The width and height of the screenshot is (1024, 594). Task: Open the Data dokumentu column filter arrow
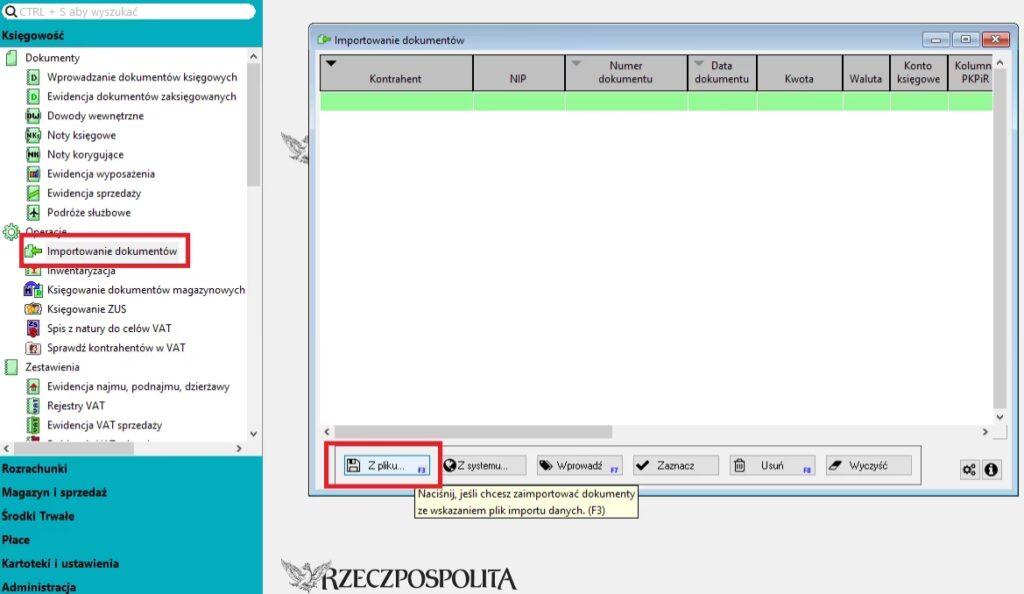click(x=699, y=64)
